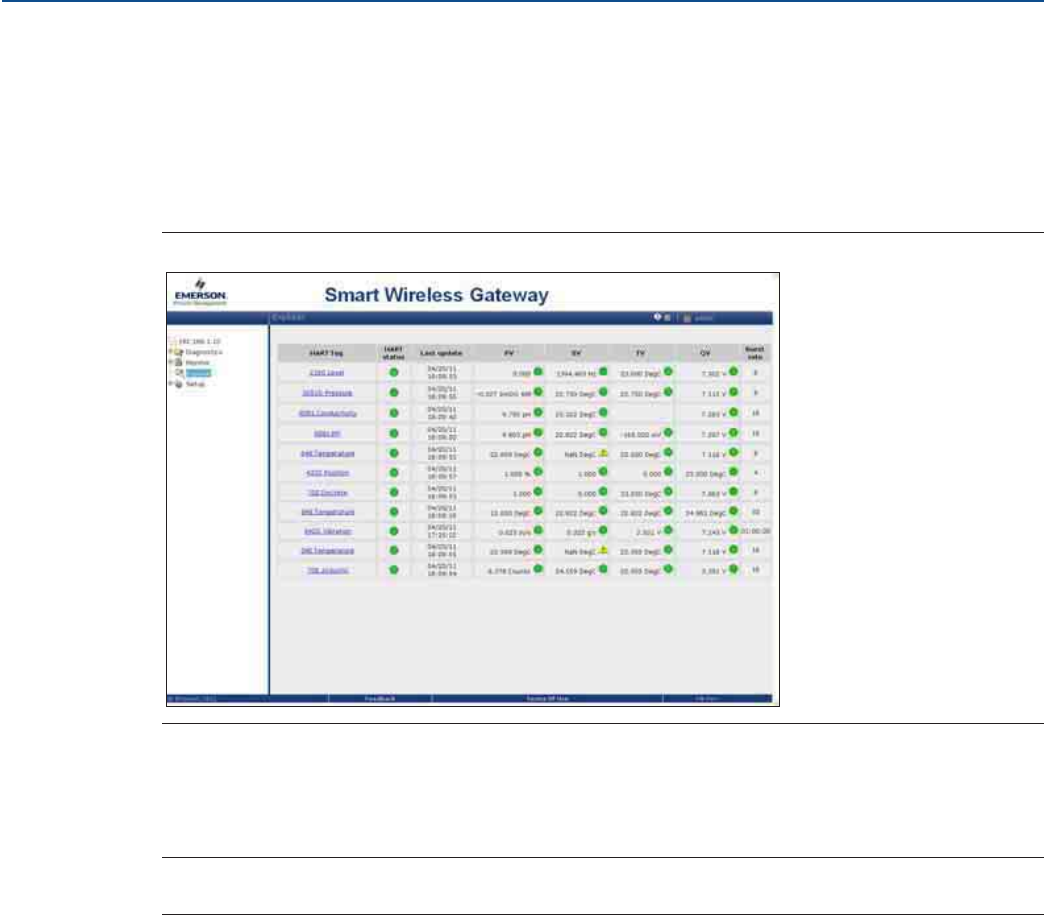This screenshot has width=1044, height=921.
Task: Click the HART status indicator for 702 Discrete
Action: 393,492
